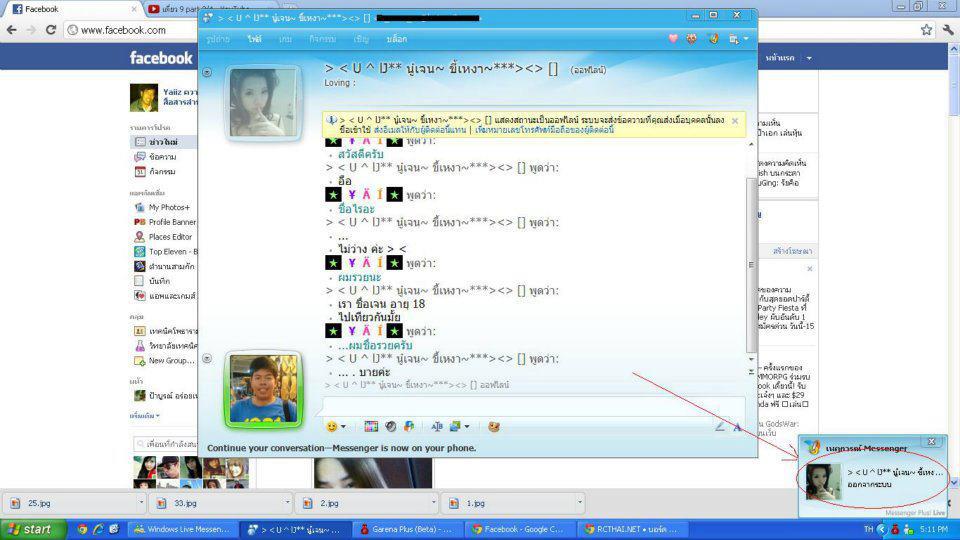Viewport: 960px width, 540px height.
Task: Click the handwriting pen icon
Action: [x=720, y=427]
